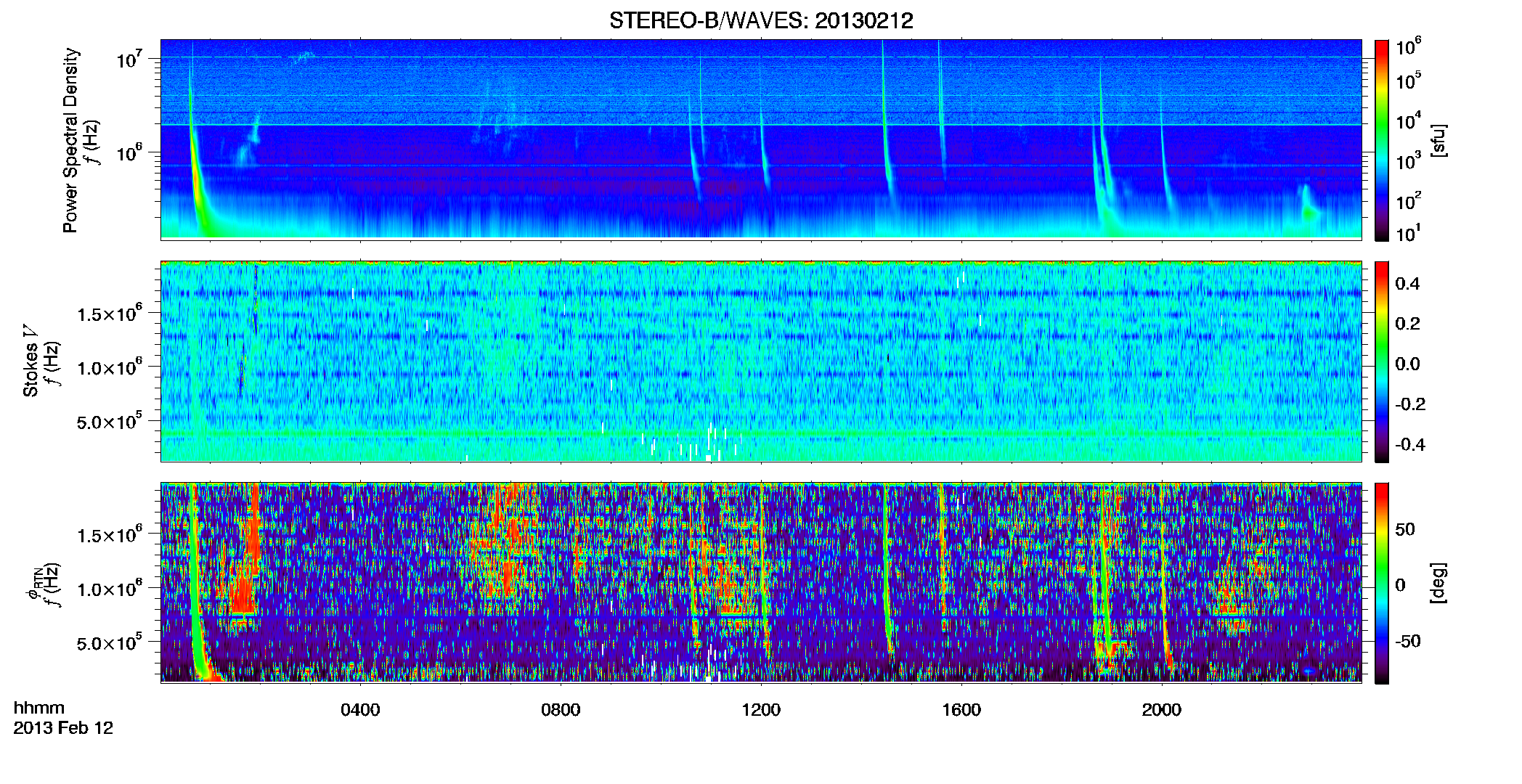
Task: Click the 0.4 value on Stokes colorbar
Action: click(x=1407, y=284)
